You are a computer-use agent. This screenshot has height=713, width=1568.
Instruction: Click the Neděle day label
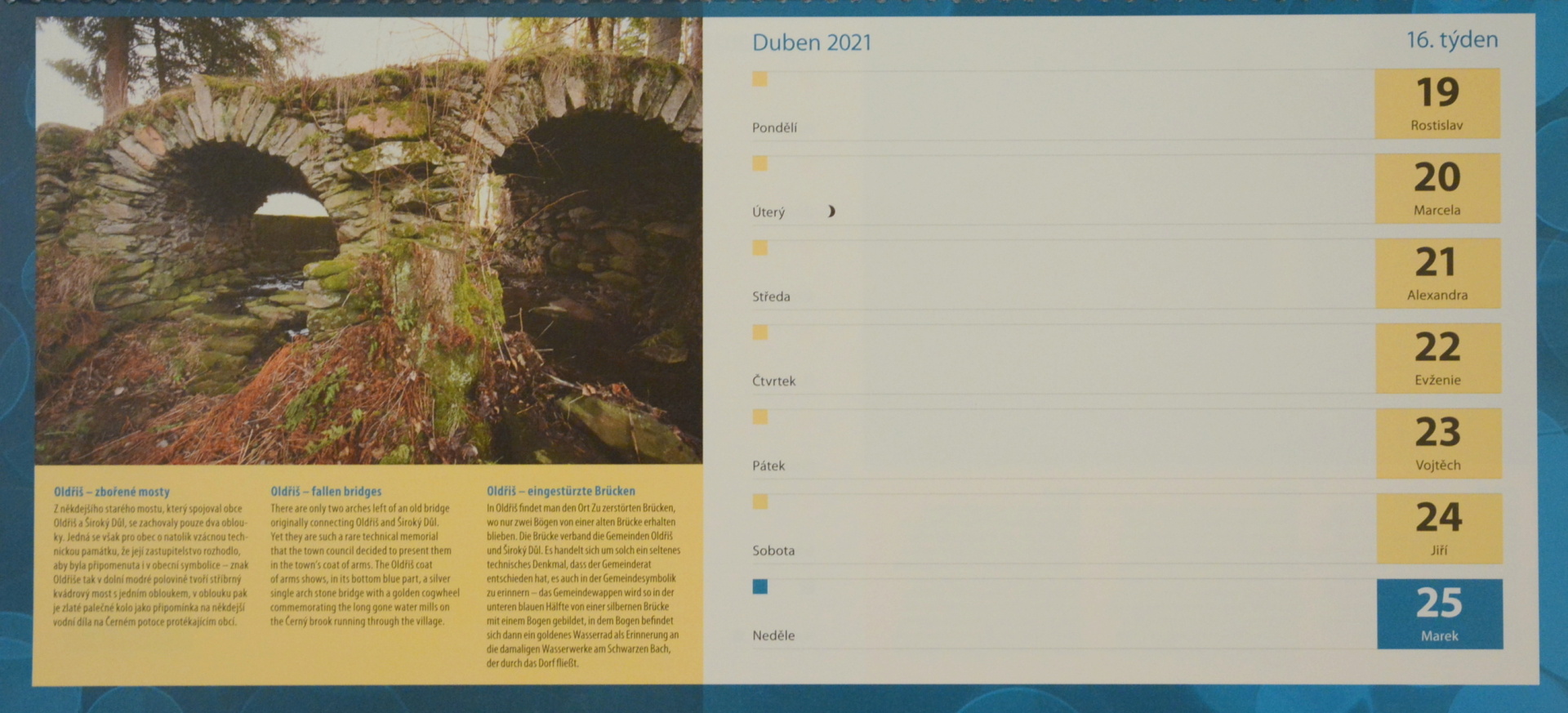773,635
